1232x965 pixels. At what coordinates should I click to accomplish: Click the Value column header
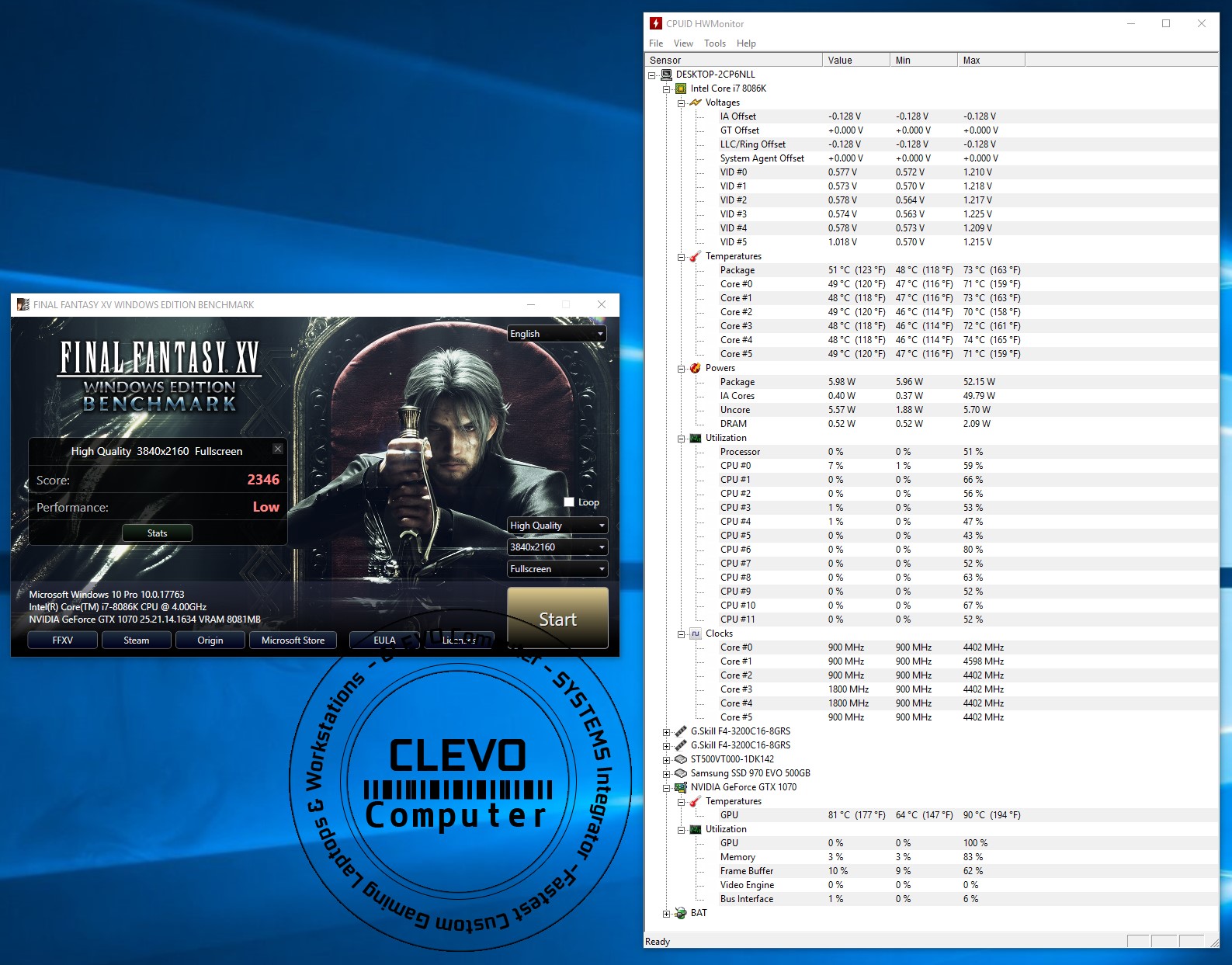point(856,60)
